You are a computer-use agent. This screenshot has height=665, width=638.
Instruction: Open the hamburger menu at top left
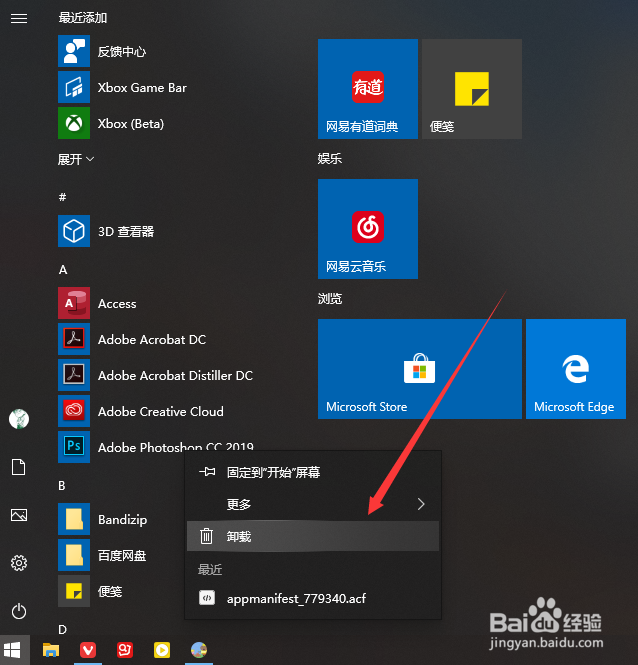[19, 18]
